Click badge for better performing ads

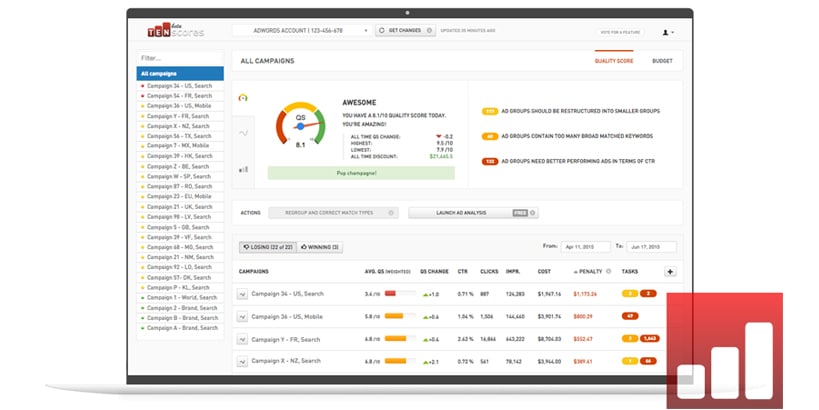489,161
